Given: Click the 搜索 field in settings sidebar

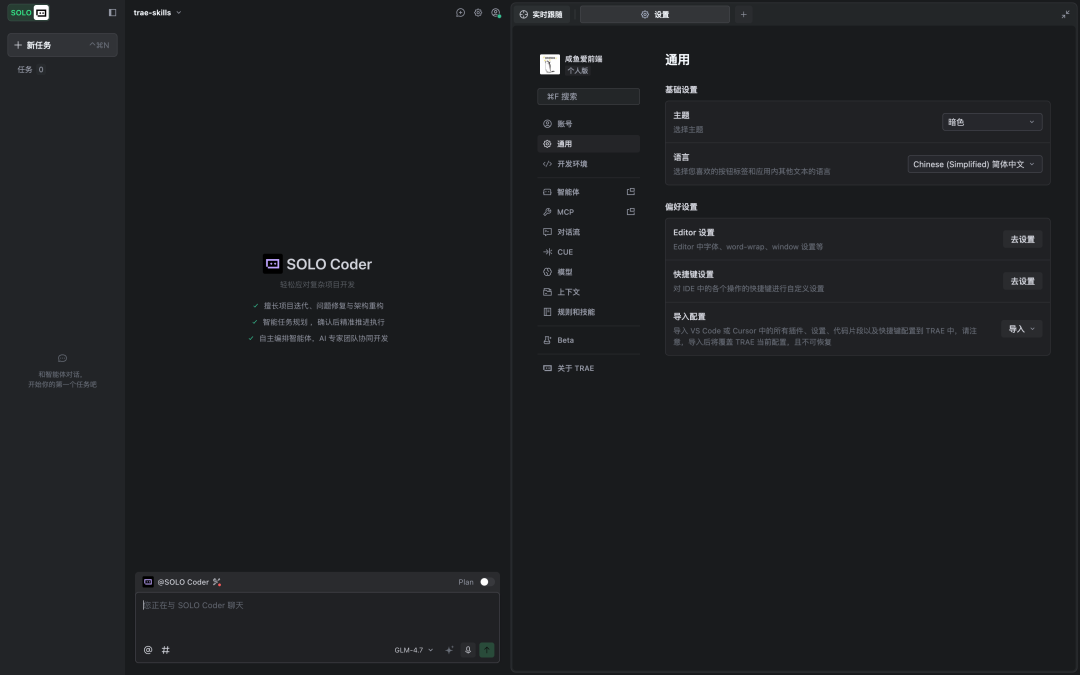Looking at the screenshot, I should pos(588,96).
